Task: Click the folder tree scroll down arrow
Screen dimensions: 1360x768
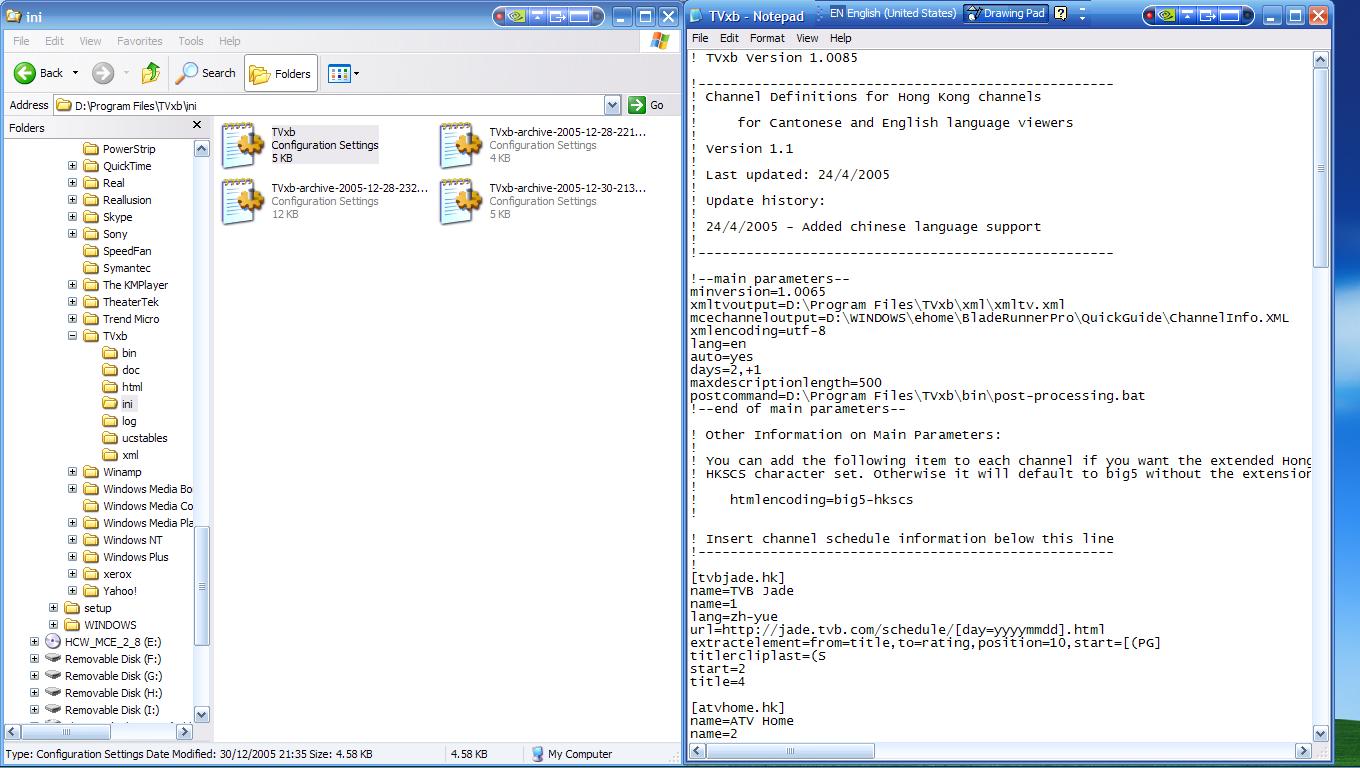Action: click(x=201, y=714)
